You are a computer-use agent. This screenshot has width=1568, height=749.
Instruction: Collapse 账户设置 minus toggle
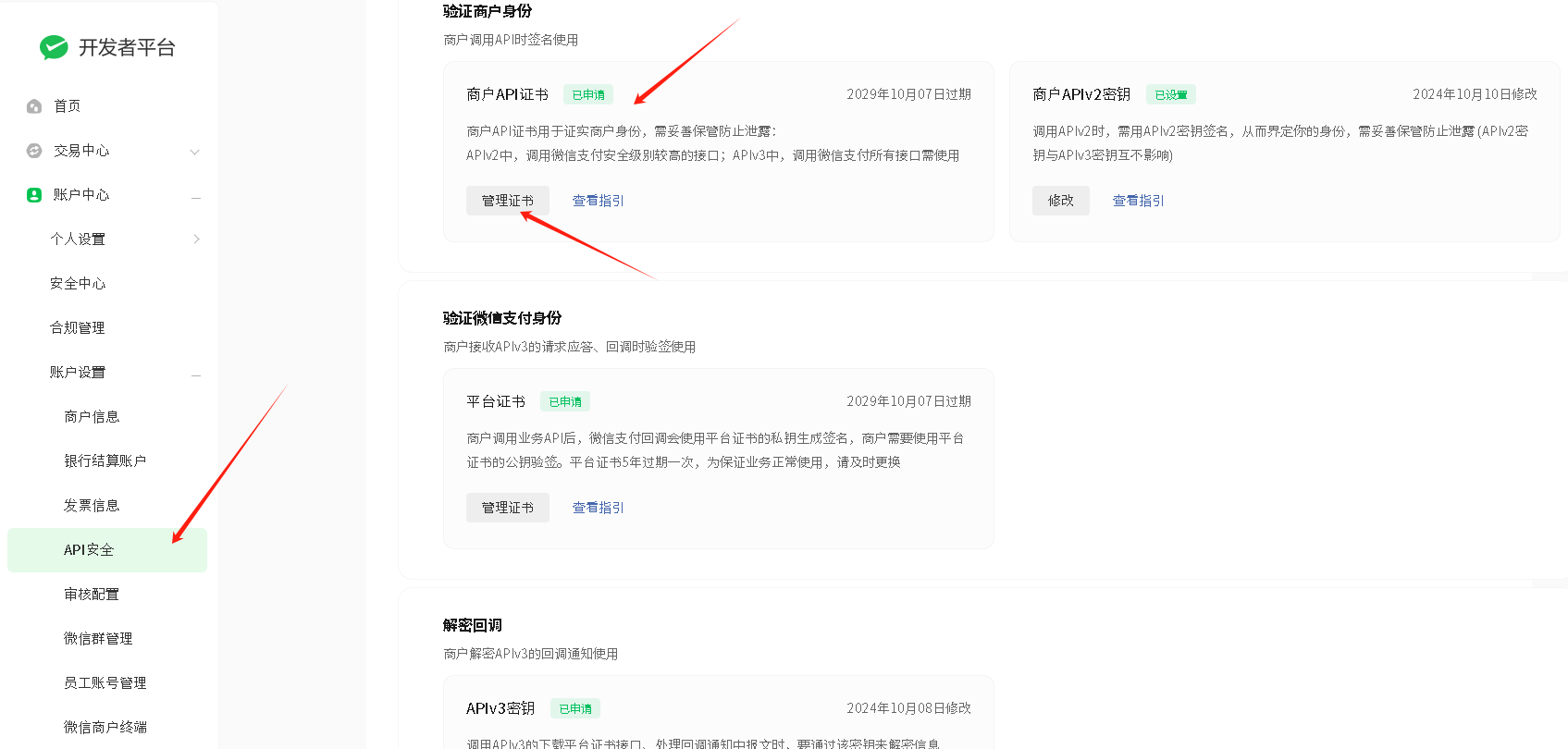pyautogui.click(x=196, y=374)
